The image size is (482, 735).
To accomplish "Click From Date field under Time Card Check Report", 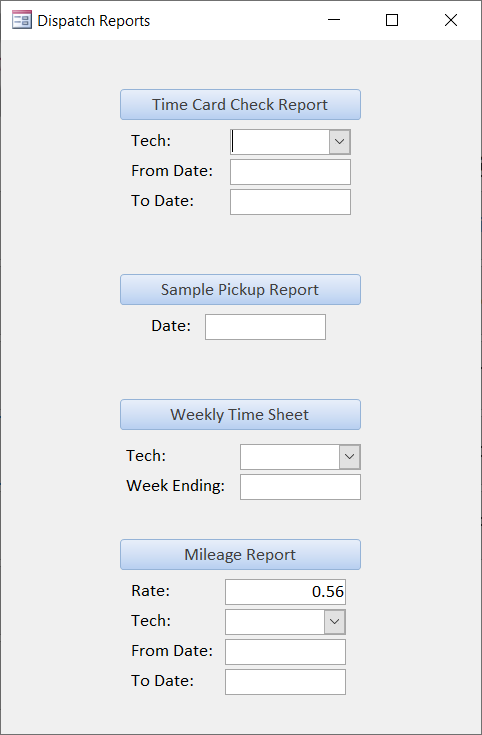I will coord(290,172).
